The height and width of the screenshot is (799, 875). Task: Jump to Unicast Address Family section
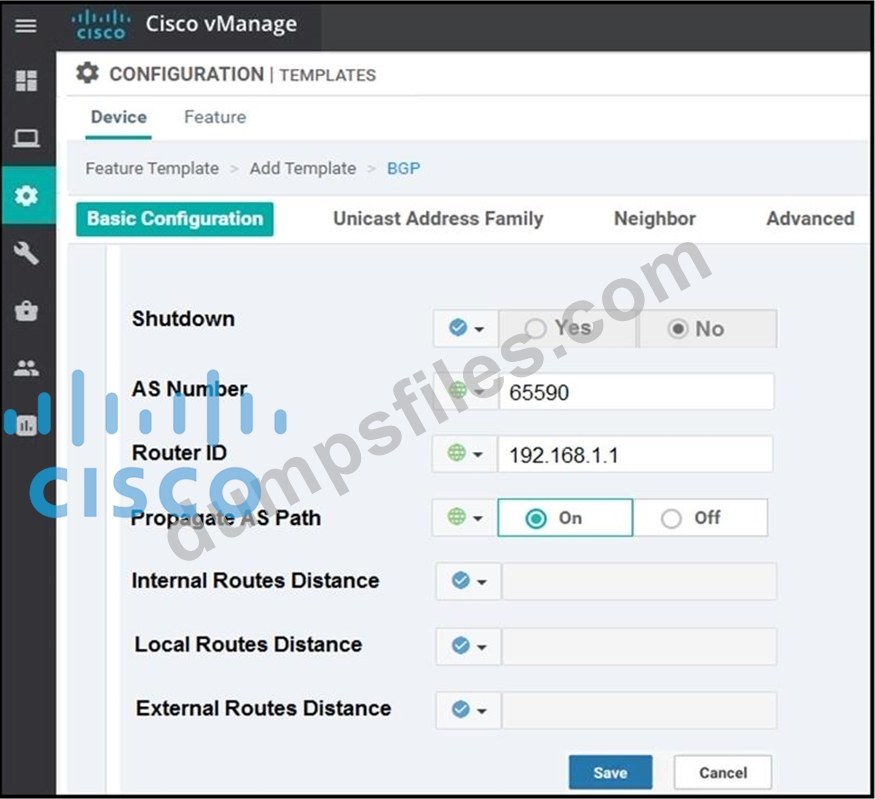click(437, 219)
